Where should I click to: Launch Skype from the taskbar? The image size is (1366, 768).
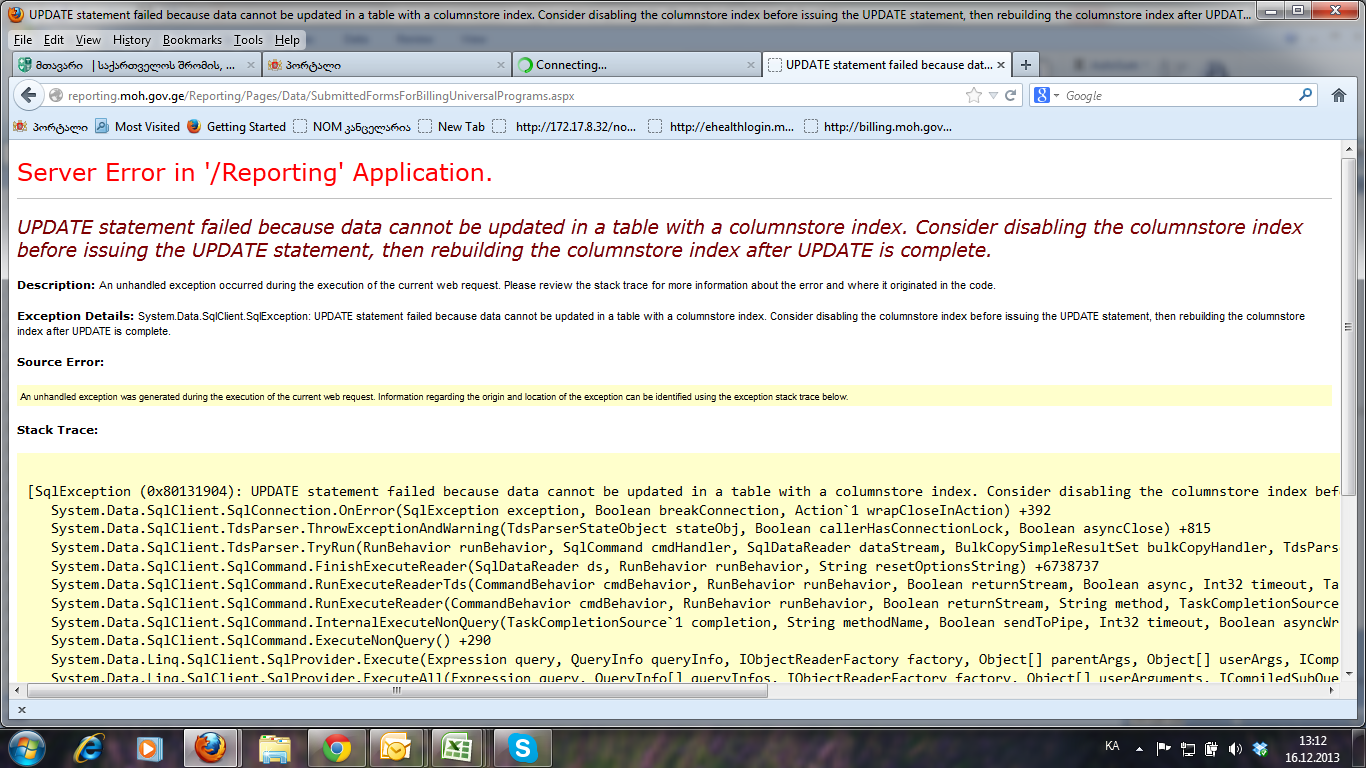click(522, 747)
